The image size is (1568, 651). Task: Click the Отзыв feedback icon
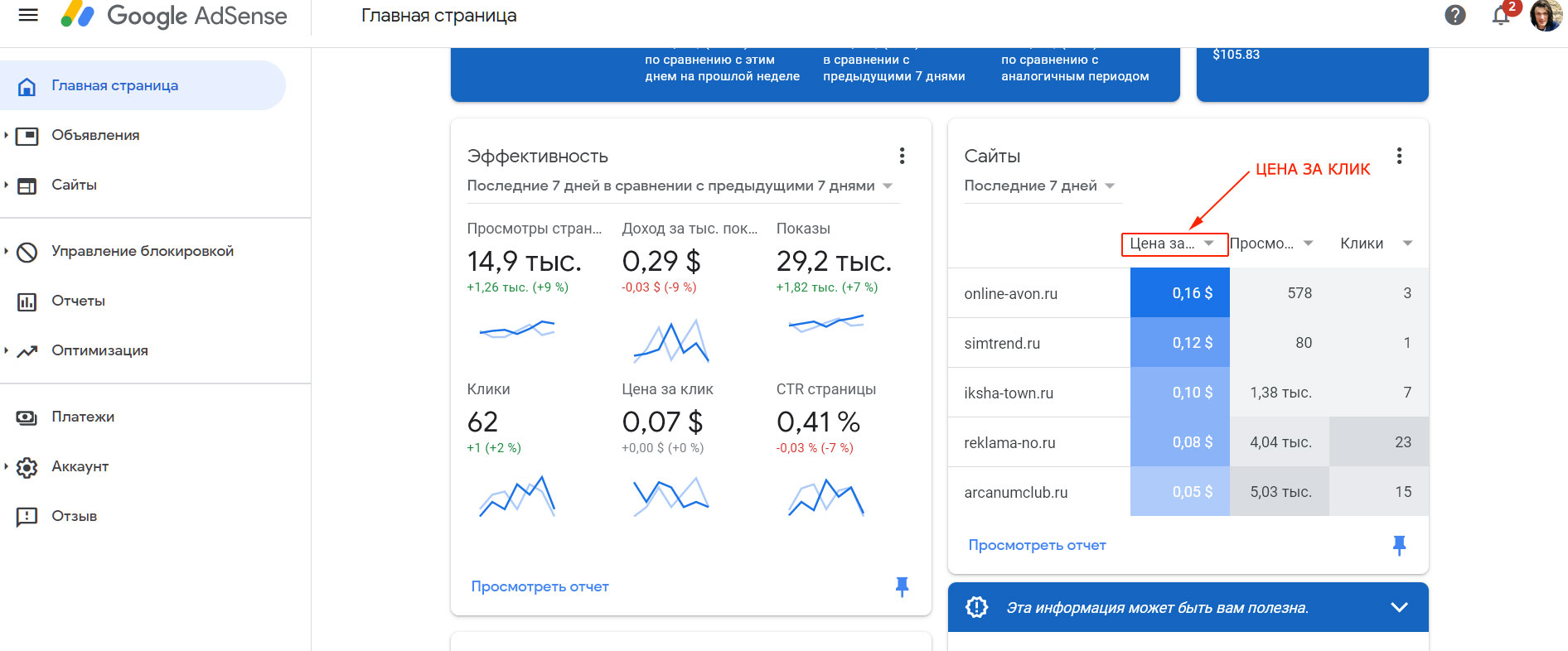[27, 517]
